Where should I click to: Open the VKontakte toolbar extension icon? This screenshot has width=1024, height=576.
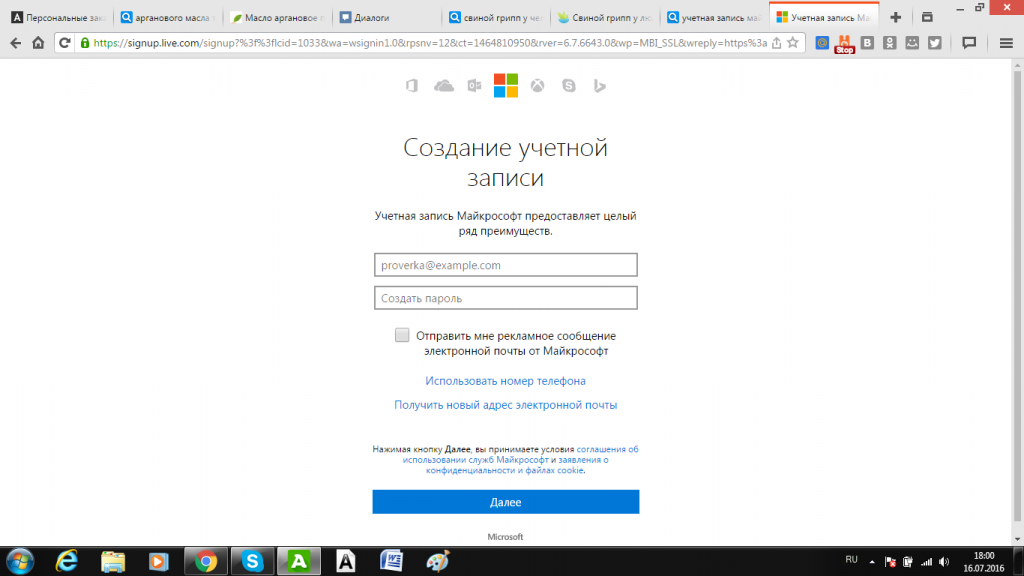[866, 42]
